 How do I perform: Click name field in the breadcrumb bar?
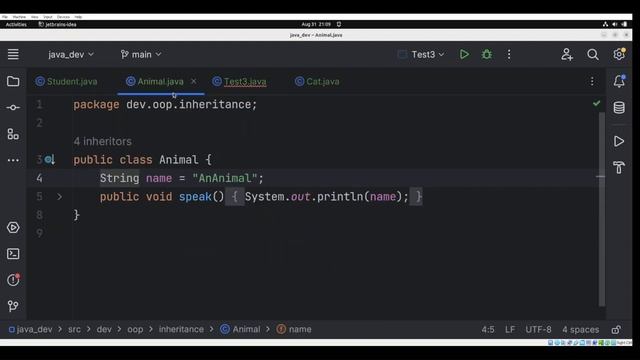[x=294, y=329]
